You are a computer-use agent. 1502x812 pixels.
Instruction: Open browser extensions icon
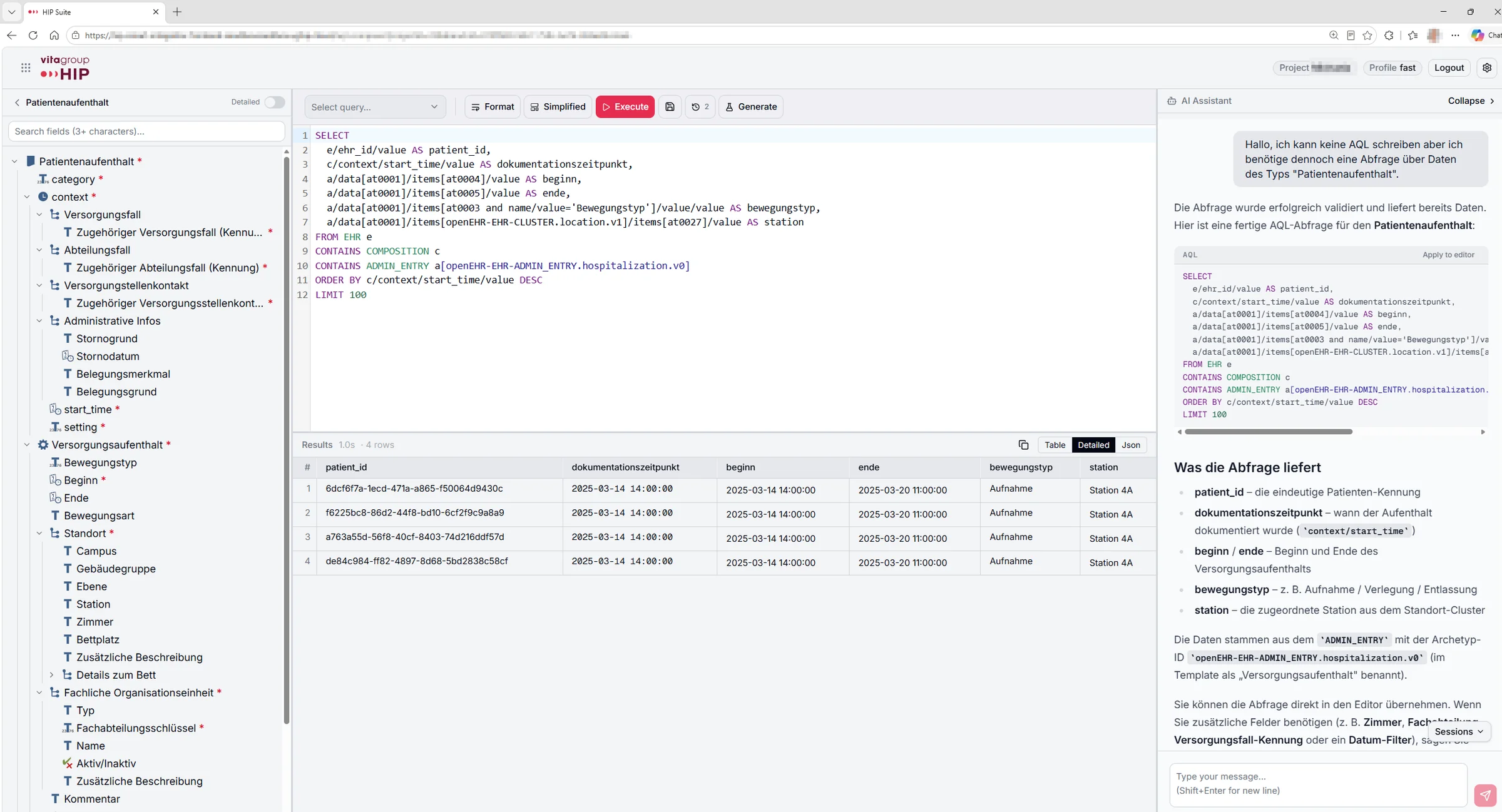coord(1389,35)
